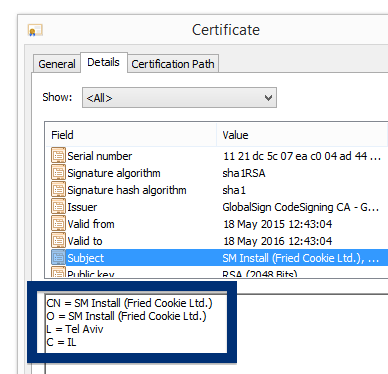This screenshot has width=388, height=374.
Task: Click the serial number value 11 21 dc 5c
Action: 302,156
